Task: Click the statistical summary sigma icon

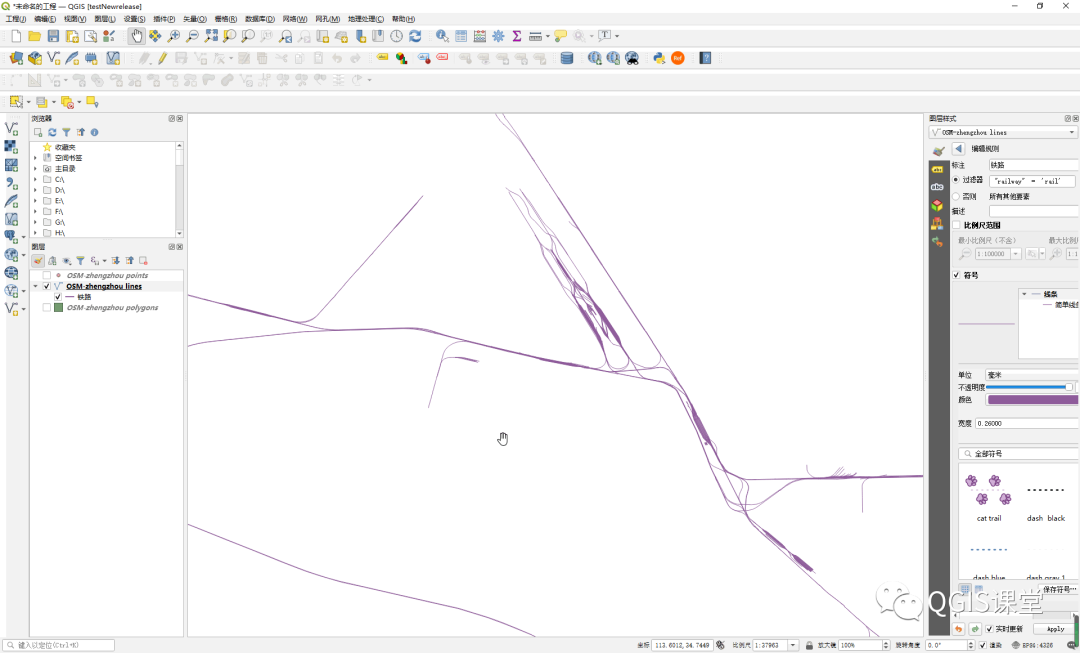Action: 517,36
